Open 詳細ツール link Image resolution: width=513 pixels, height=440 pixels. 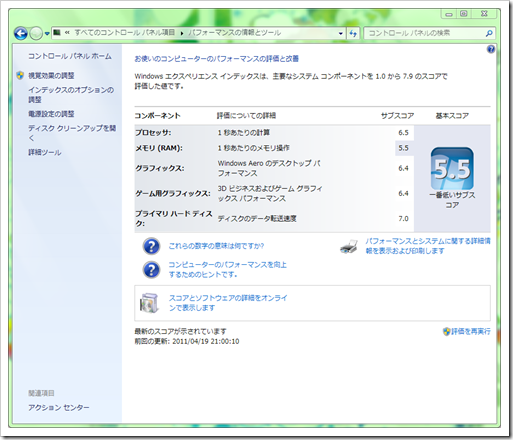[45, 152]
